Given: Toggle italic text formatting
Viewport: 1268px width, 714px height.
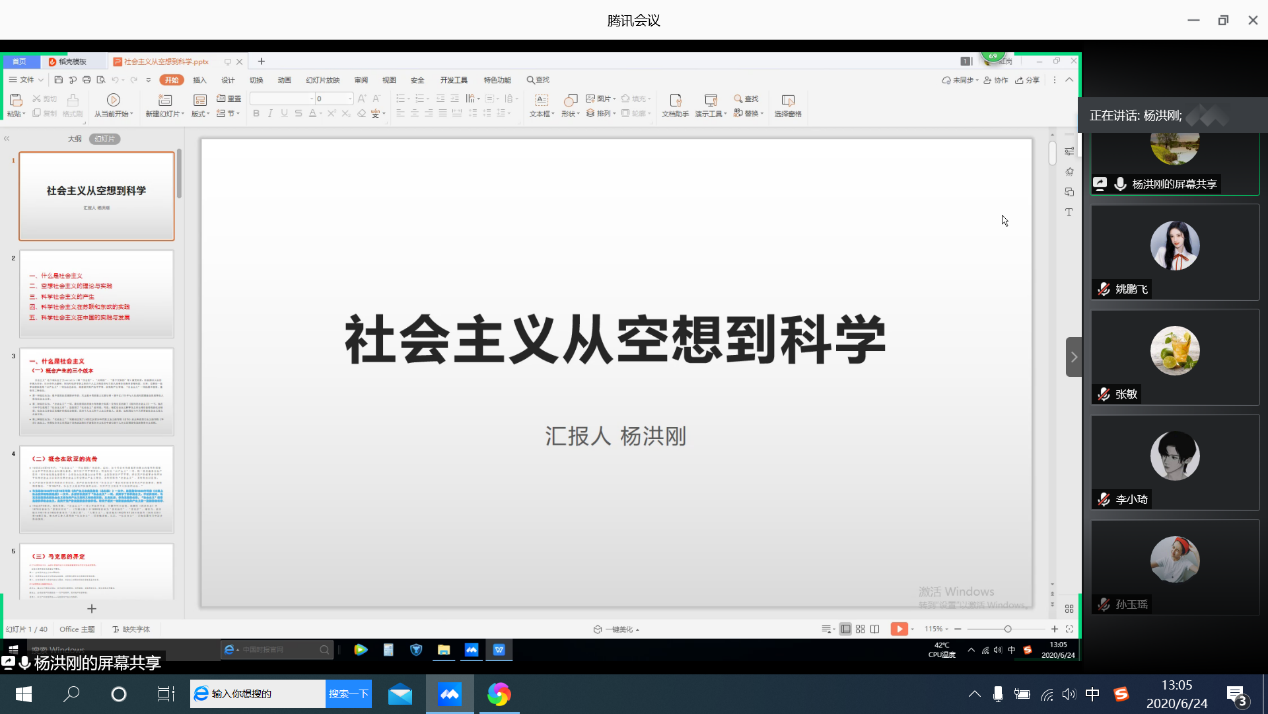Looking at the screenshot, I should tap(270, 114).
